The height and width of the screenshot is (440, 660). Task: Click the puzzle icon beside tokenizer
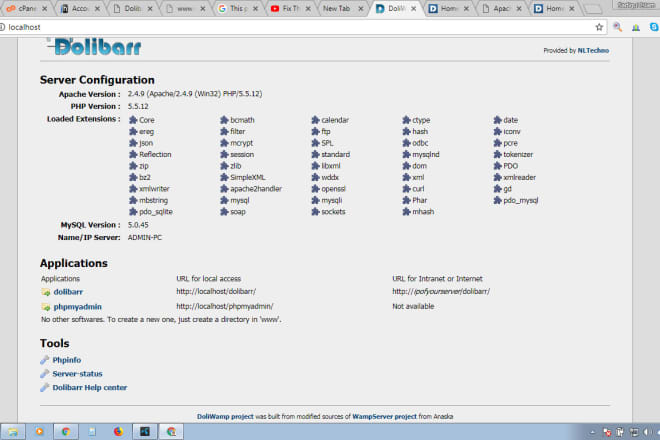[x=498, y=155]
